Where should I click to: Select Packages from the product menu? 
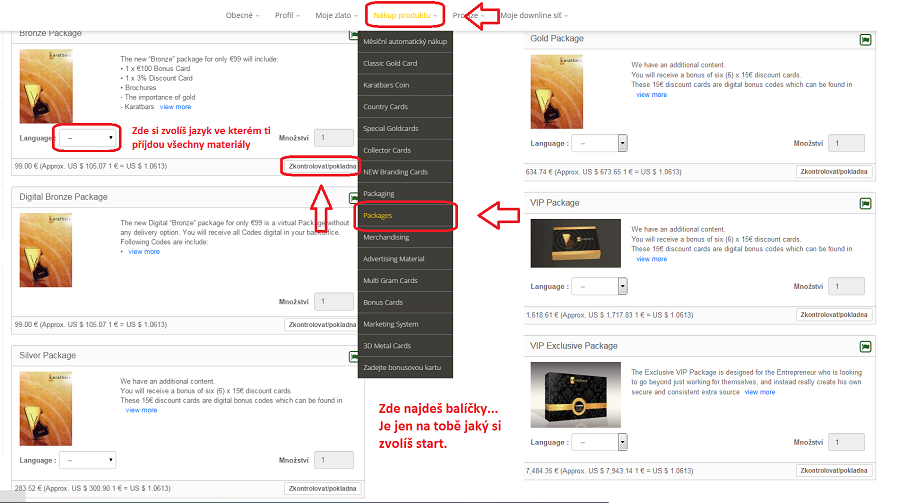pyautogui.click(x=405, y=215)
